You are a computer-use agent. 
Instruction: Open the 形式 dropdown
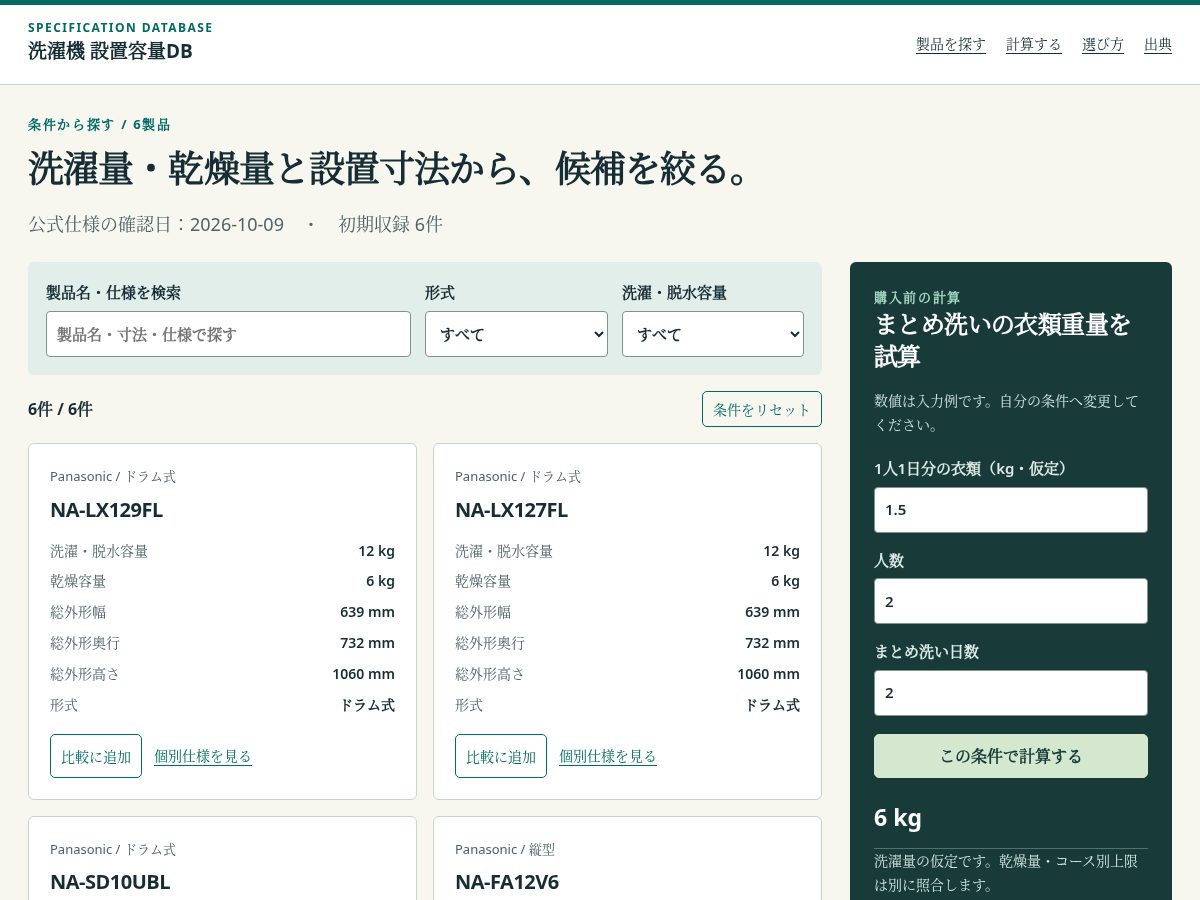516,334
